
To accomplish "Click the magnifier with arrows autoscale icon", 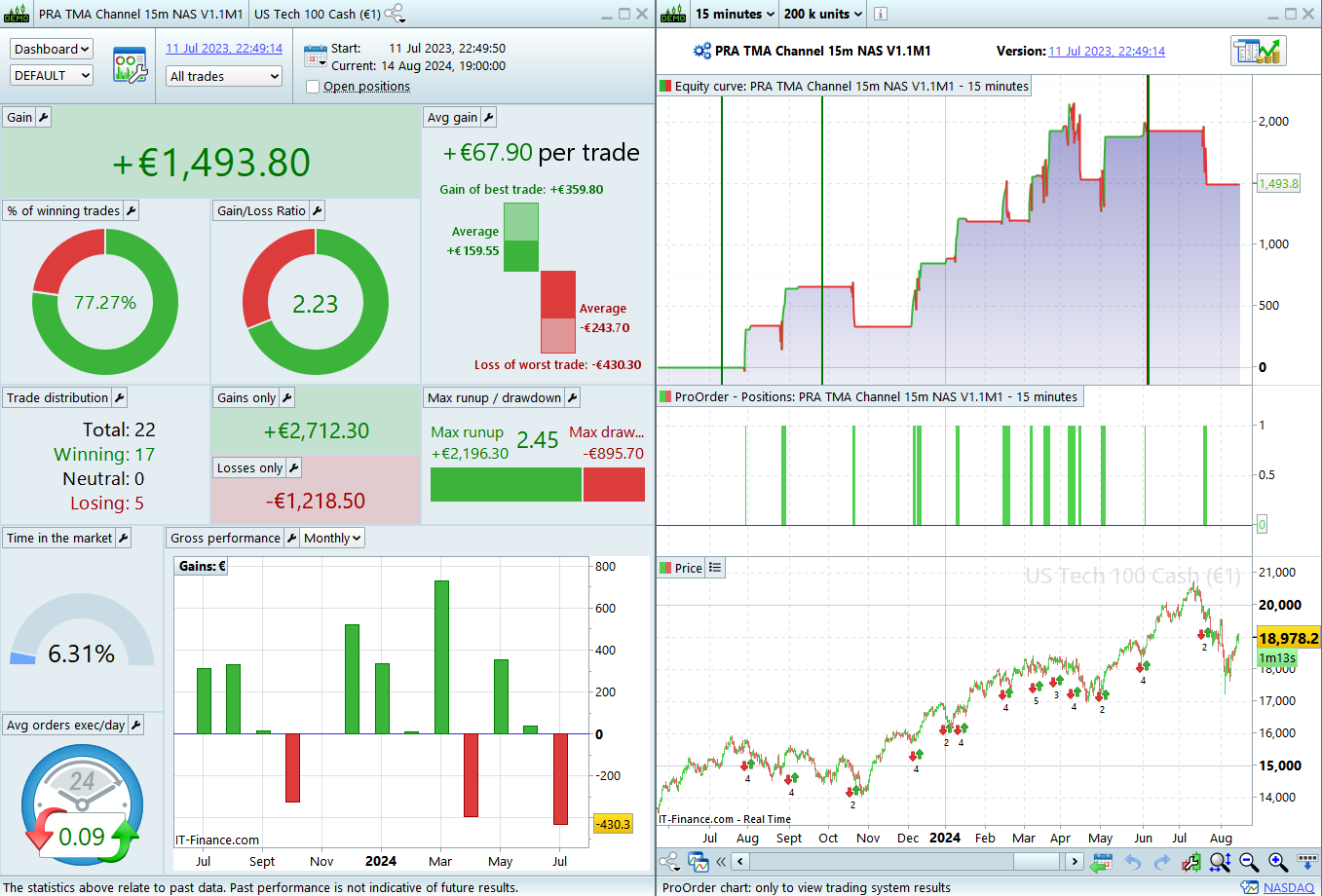I will tap(1220, 861).
